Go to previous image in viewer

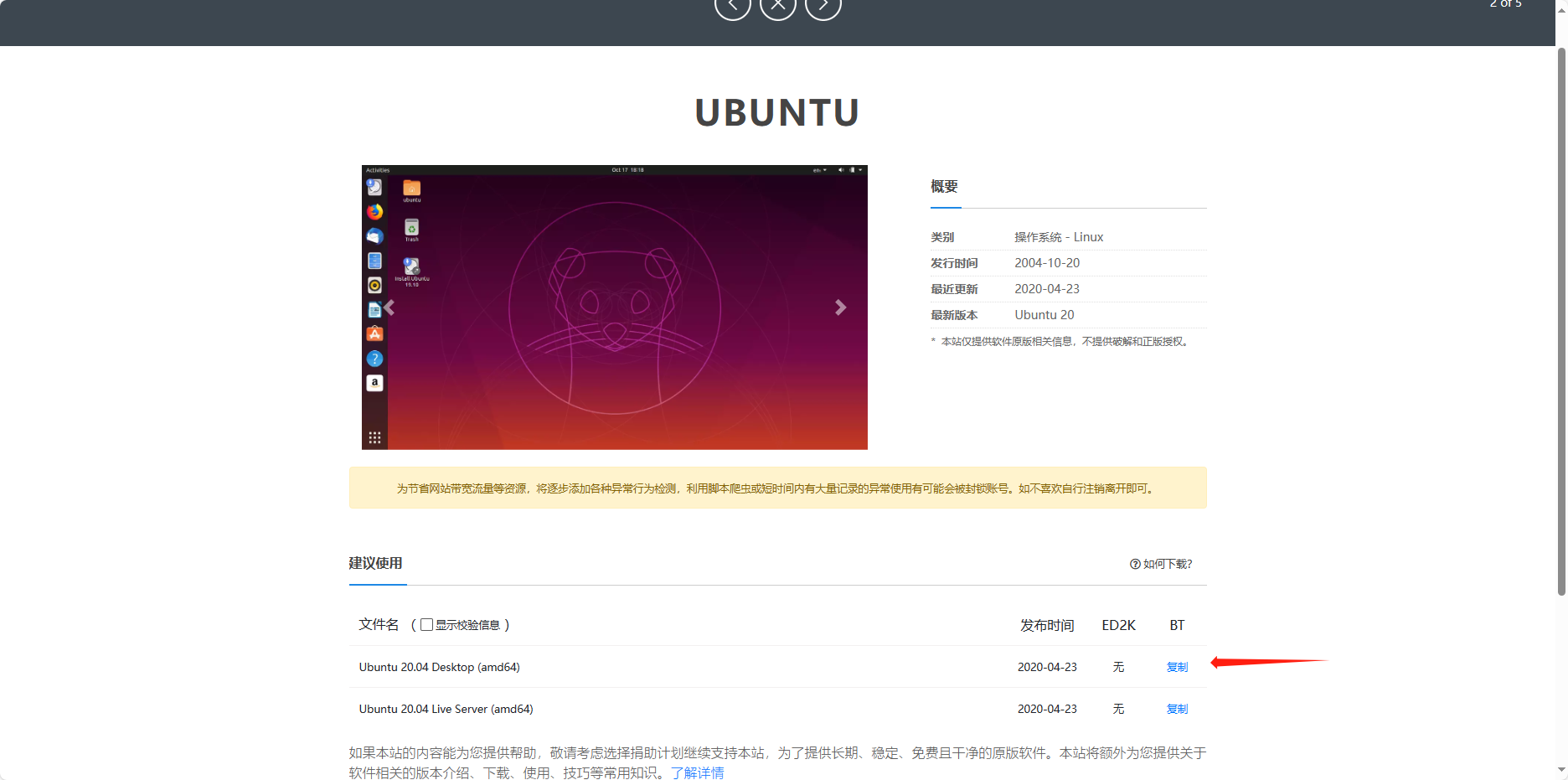click(732, 5)
